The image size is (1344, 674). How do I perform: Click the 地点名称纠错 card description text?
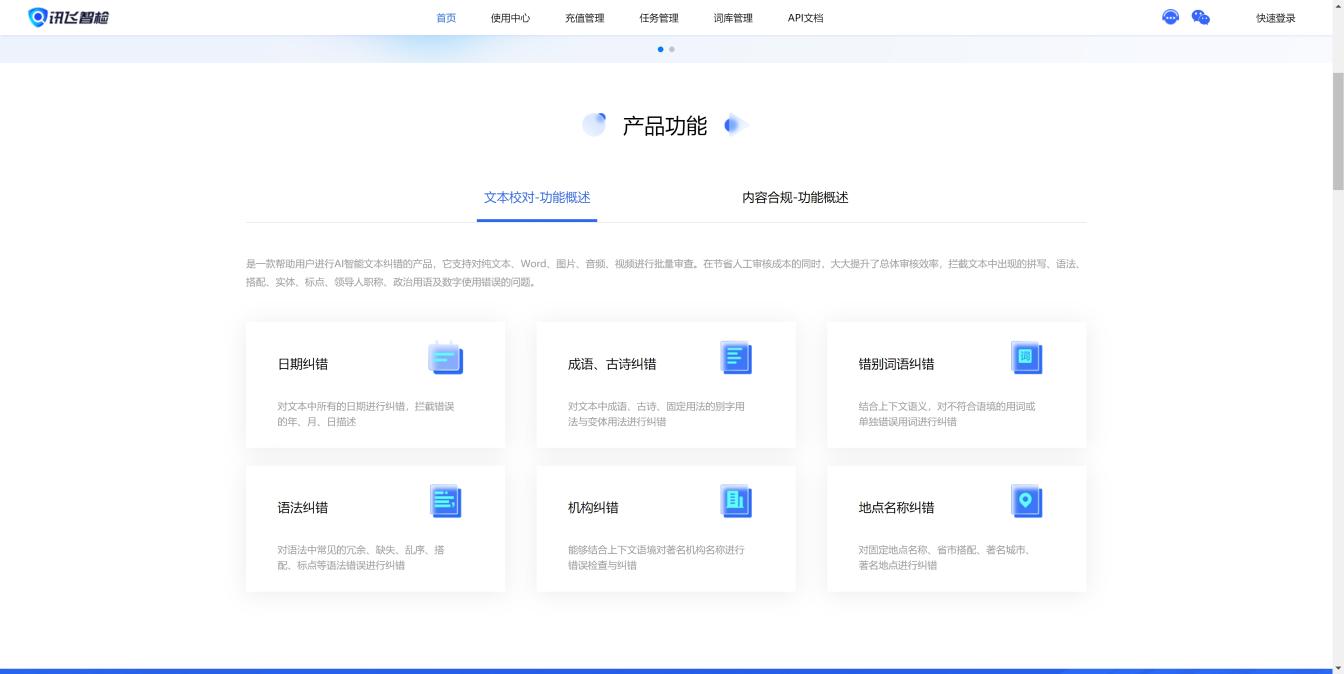point(944,557)
